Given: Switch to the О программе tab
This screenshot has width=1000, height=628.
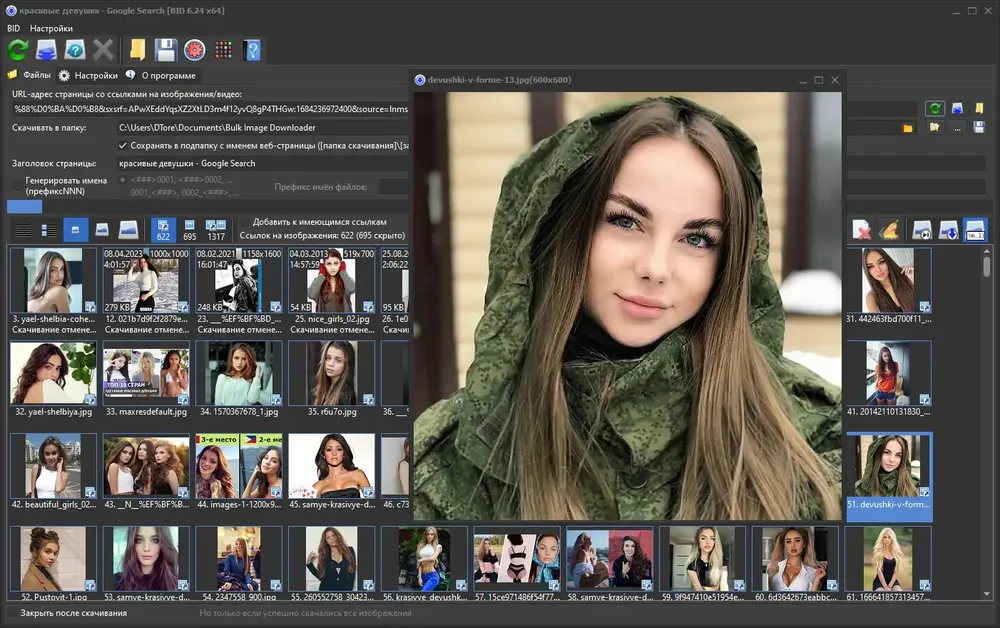Looking at the screenshot, I should point(168,75).
